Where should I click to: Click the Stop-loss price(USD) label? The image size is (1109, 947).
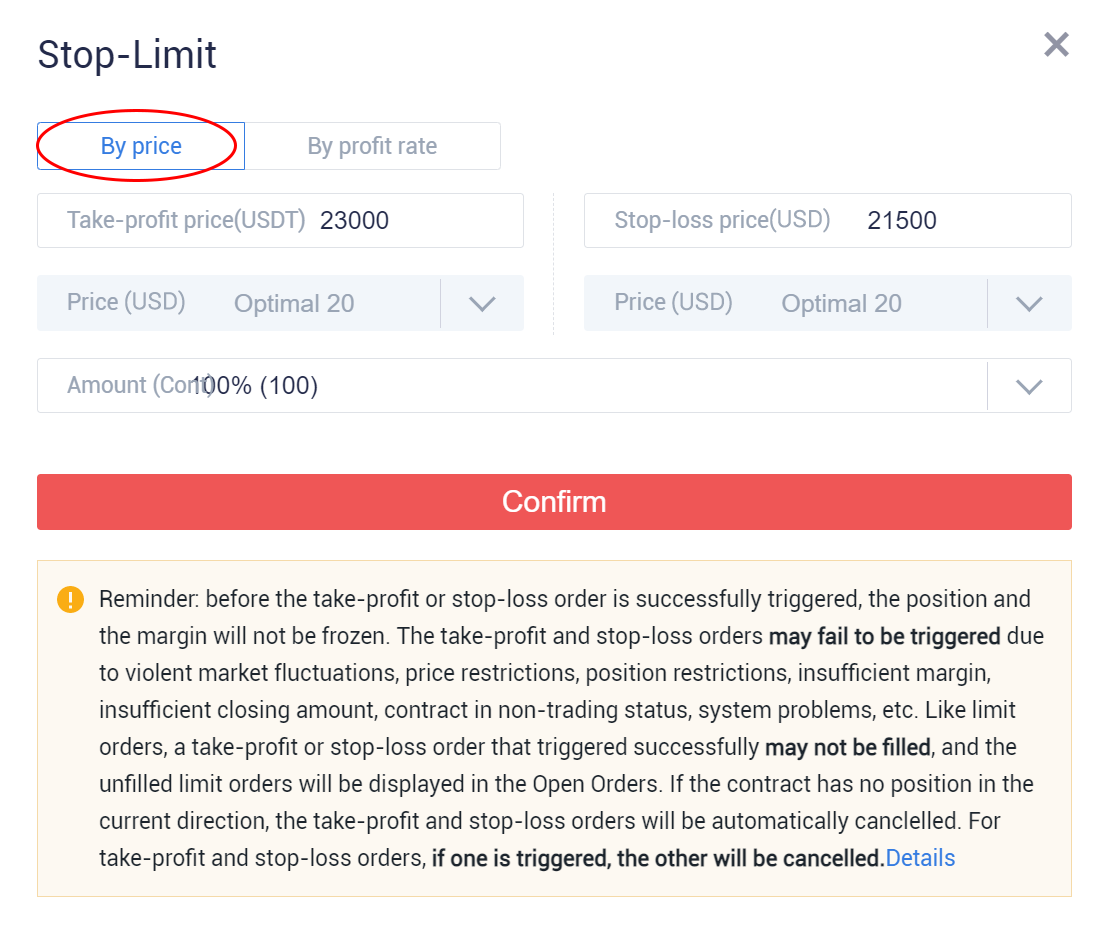[722, 220]
